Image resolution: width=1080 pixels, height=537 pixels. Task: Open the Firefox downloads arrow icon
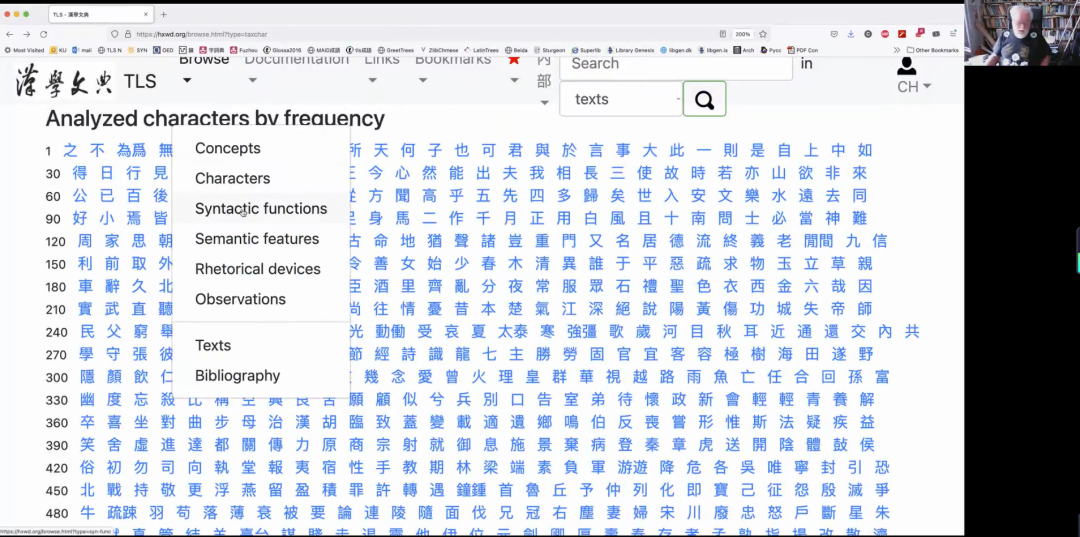click(x=850, y=34)
